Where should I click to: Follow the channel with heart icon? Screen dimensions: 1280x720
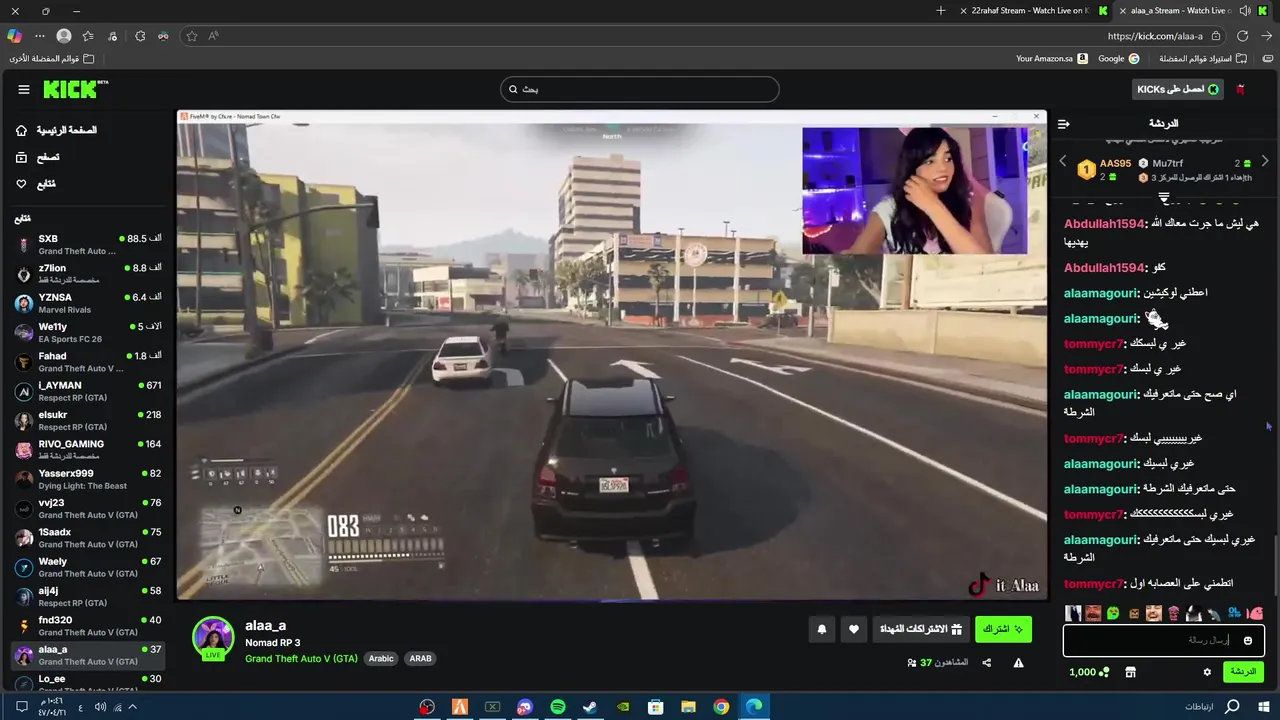click(853, 629)
